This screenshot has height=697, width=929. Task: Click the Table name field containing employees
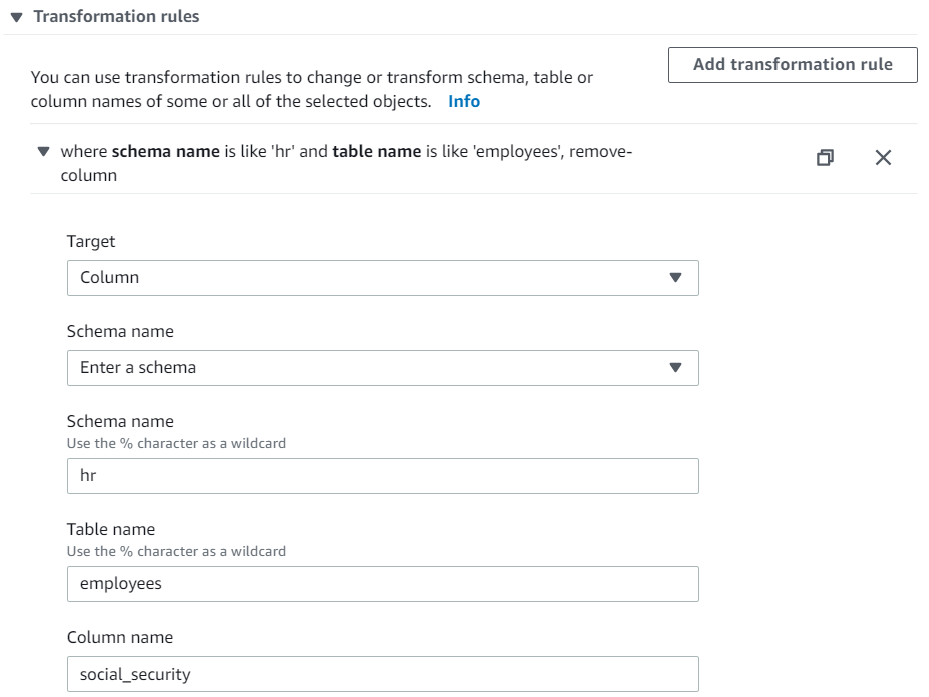[x=382, y=584]
